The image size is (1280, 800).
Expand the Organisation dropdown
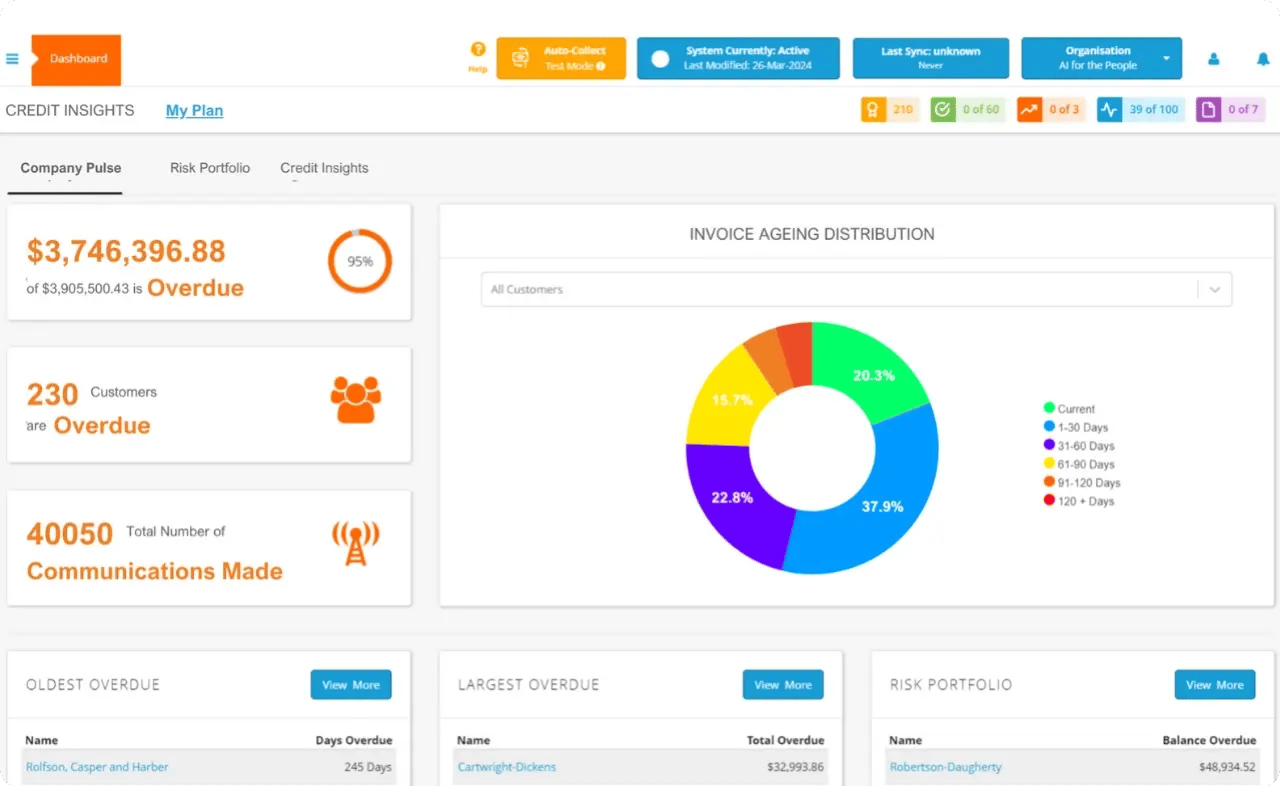point(1101,58)
